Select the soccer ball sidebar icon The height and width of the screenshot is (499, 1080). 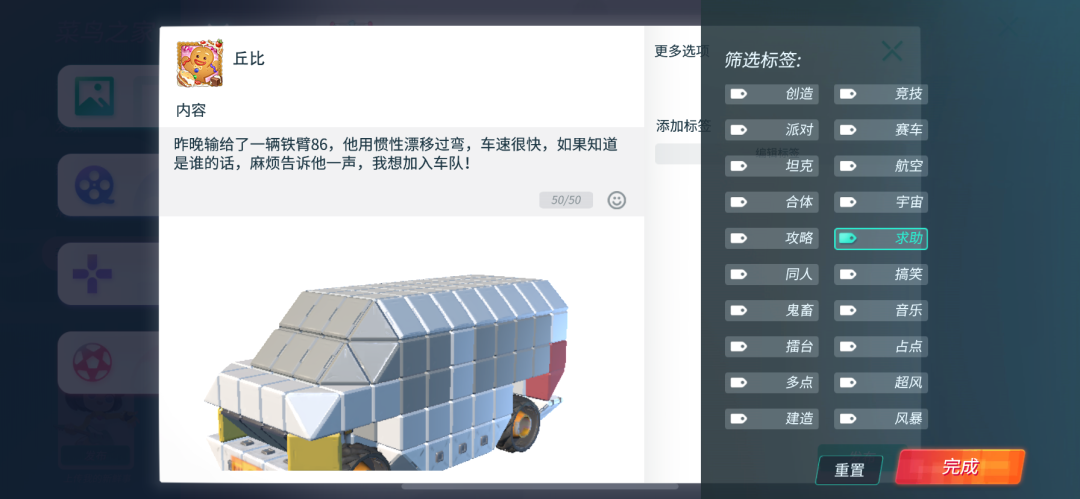92,363
